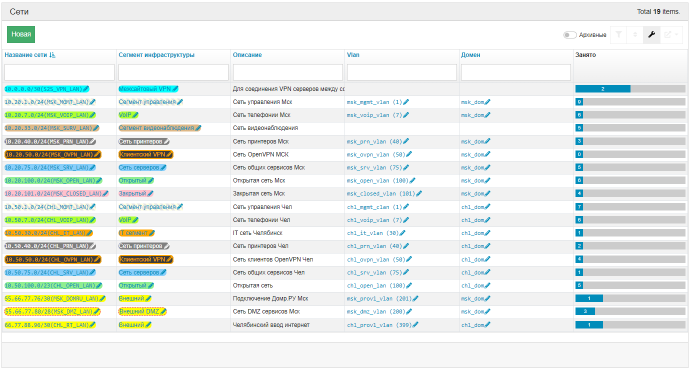The width and height of the screenshot is (691, 371).
Task: Edit pencil beside msk_voip_vlan (7)
Action: 406,115
